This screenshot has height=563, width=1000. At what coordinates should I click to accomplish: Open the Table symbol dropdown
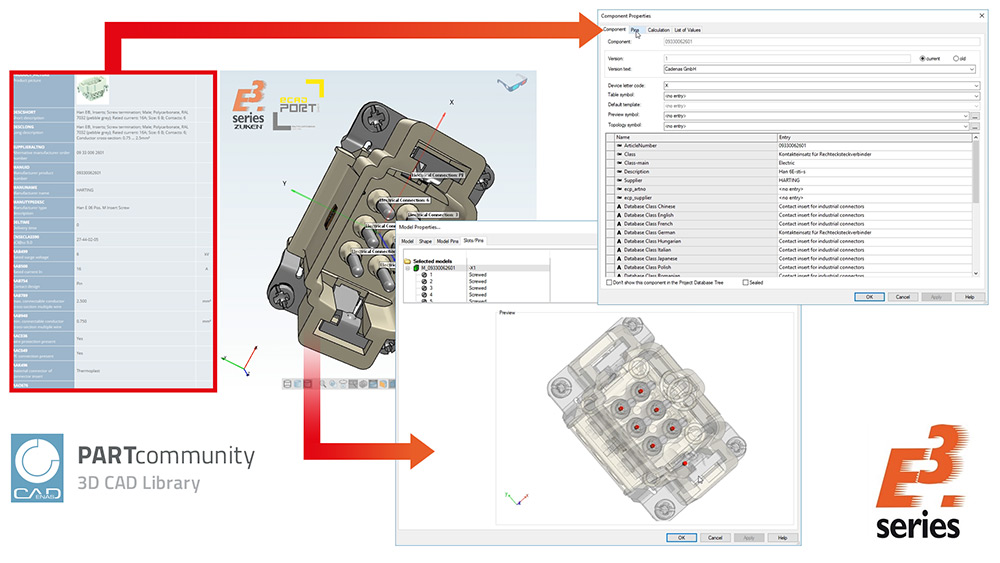pos(975,95)
